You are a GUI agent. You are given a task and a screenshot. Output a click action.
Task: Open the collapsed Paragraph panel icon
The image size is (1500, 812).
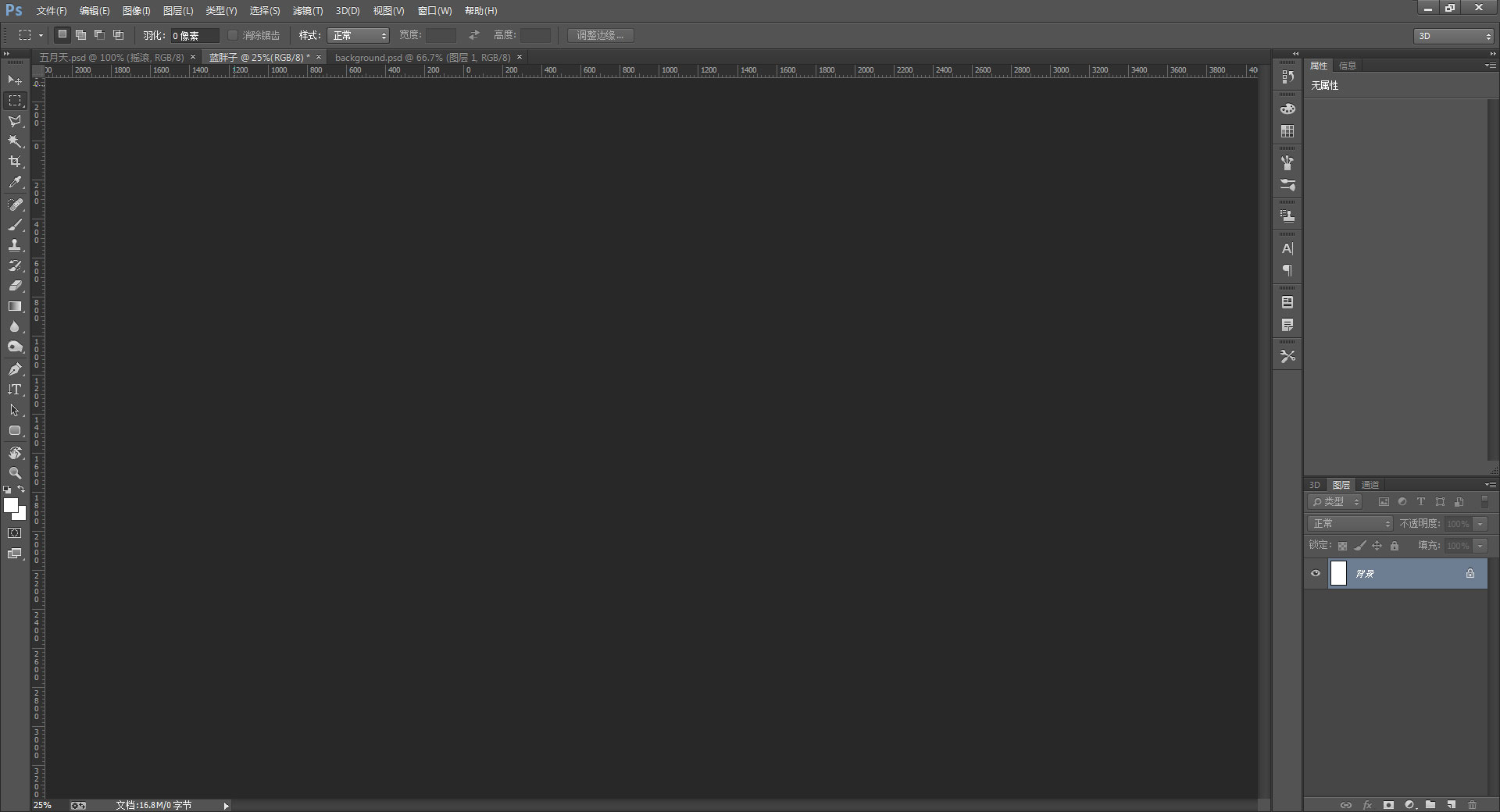click(1287, 271)
